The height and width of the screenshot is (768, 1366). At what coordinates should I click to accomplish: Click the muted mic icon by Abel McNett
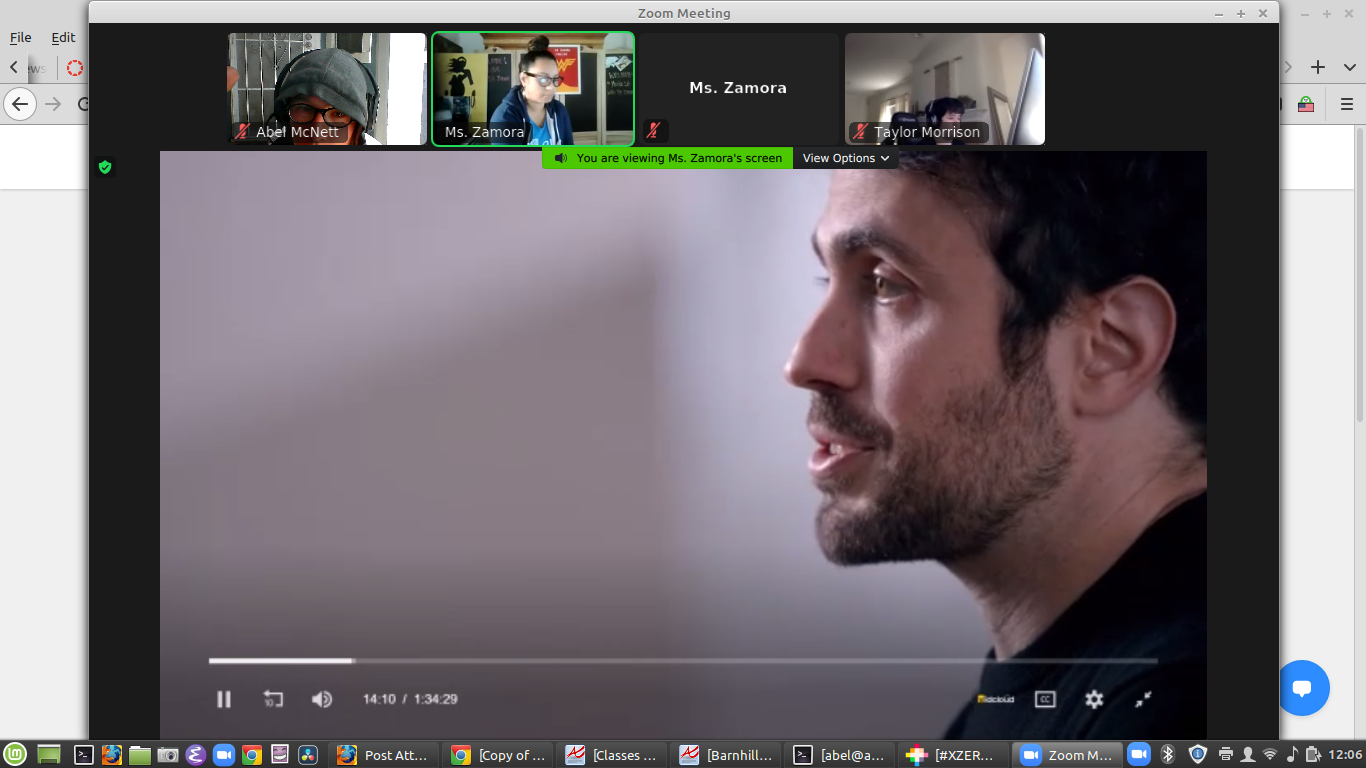tap(242, 131)
